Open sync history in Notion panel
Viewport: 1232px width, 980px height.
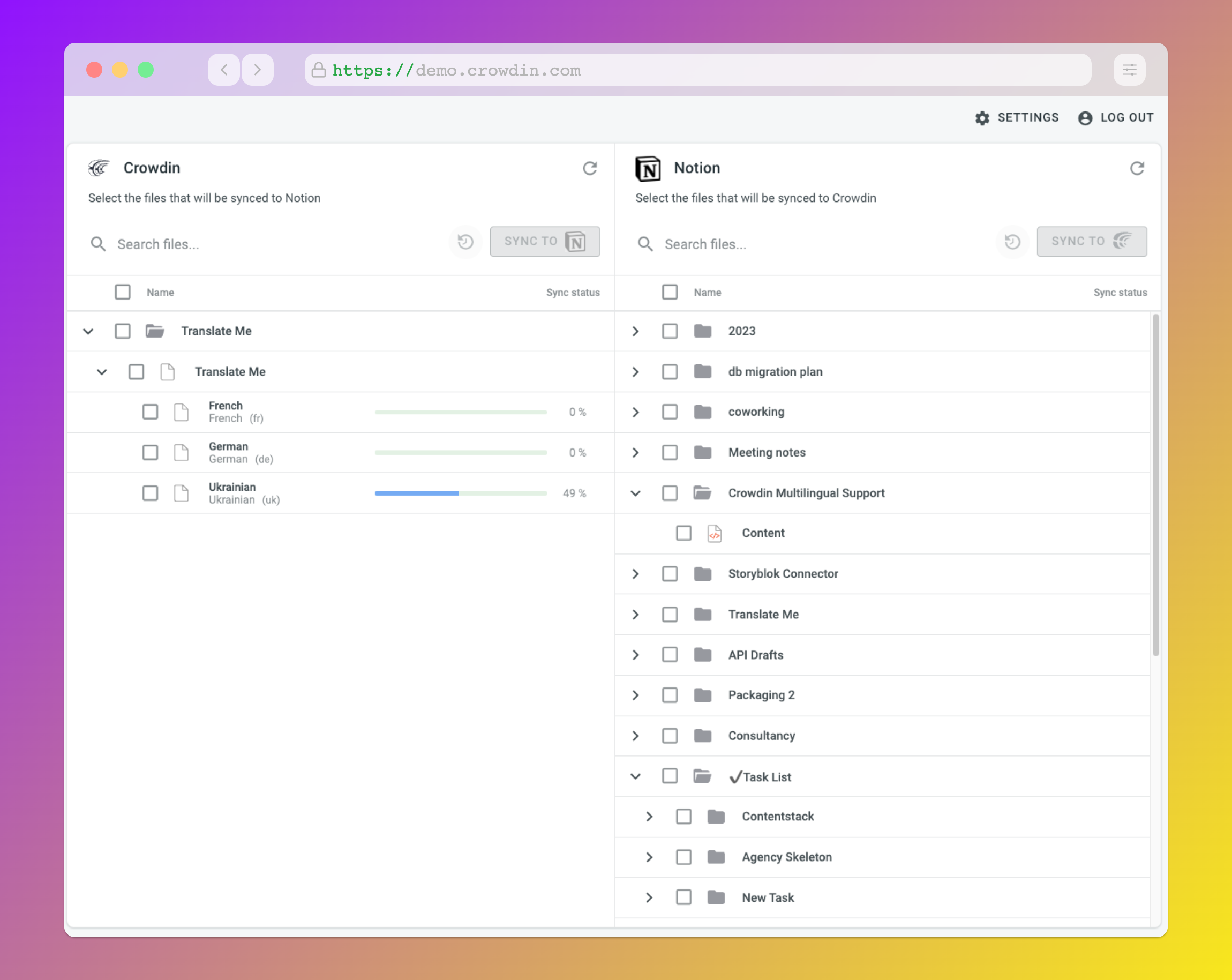coord(1012,242)
